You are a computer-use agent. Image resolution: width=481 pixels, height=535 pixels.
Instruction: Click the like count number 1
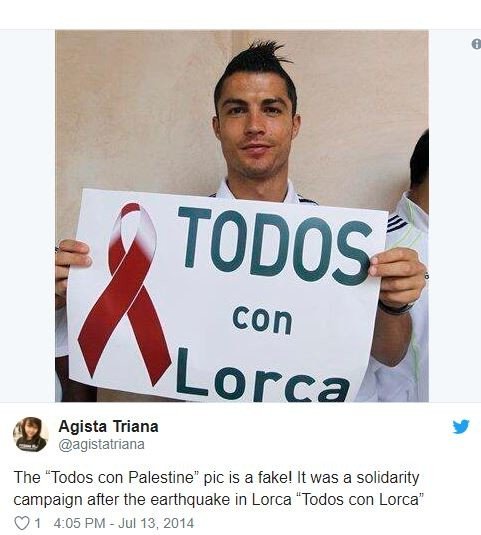(x=38, y=523)
